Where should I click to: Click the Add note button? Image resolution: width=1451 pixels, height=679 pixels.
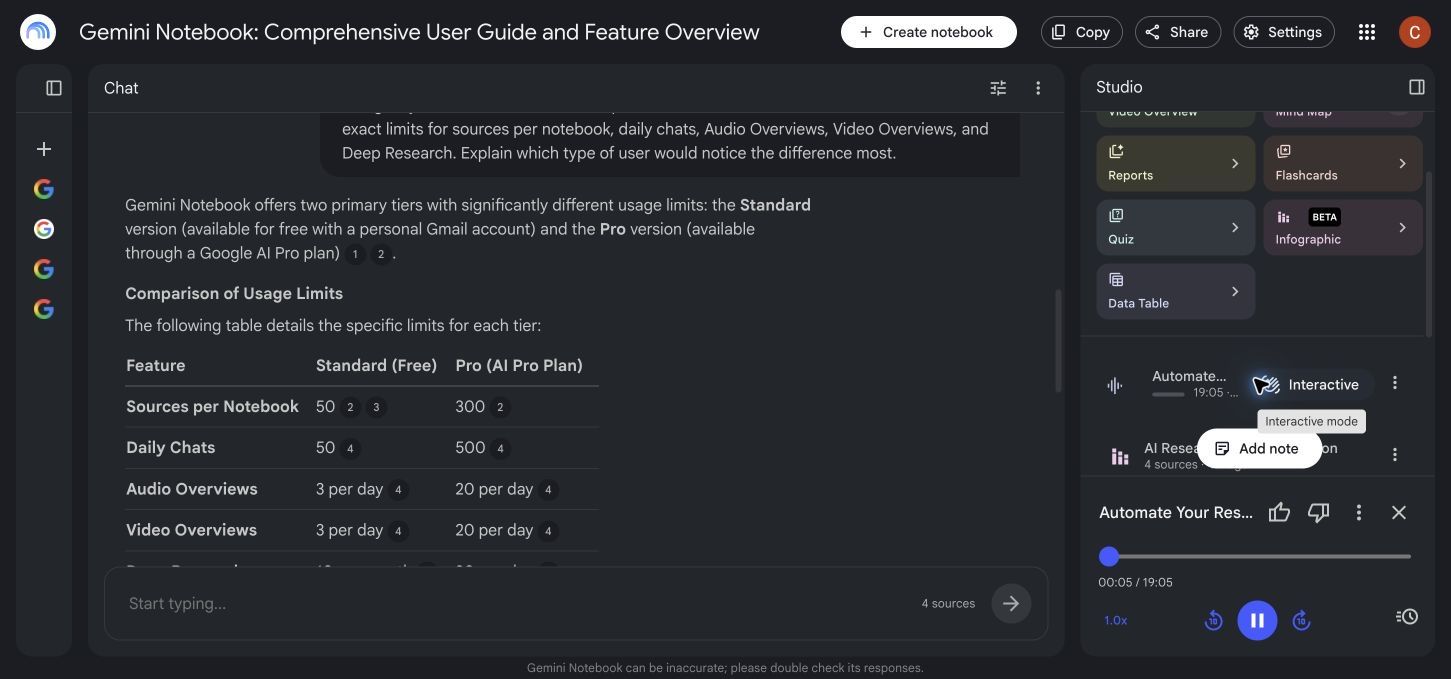(x=1259, y=448)
